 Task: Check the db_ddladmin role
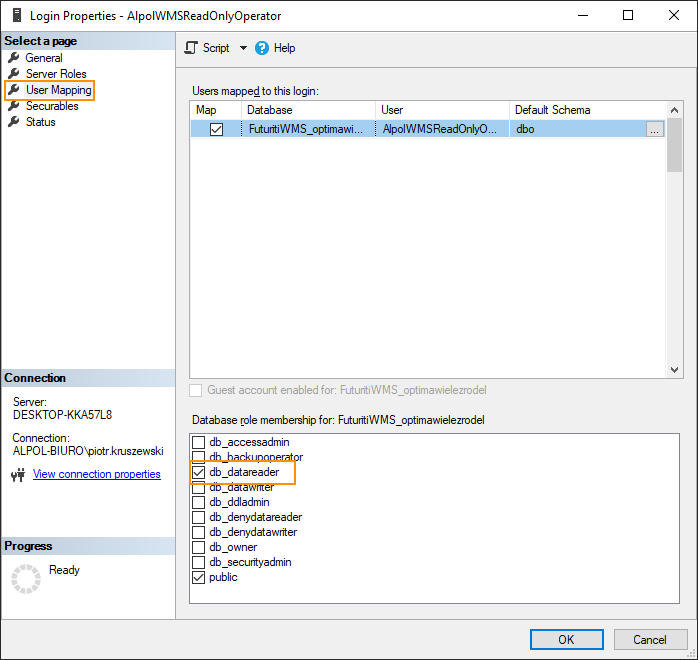199,502
